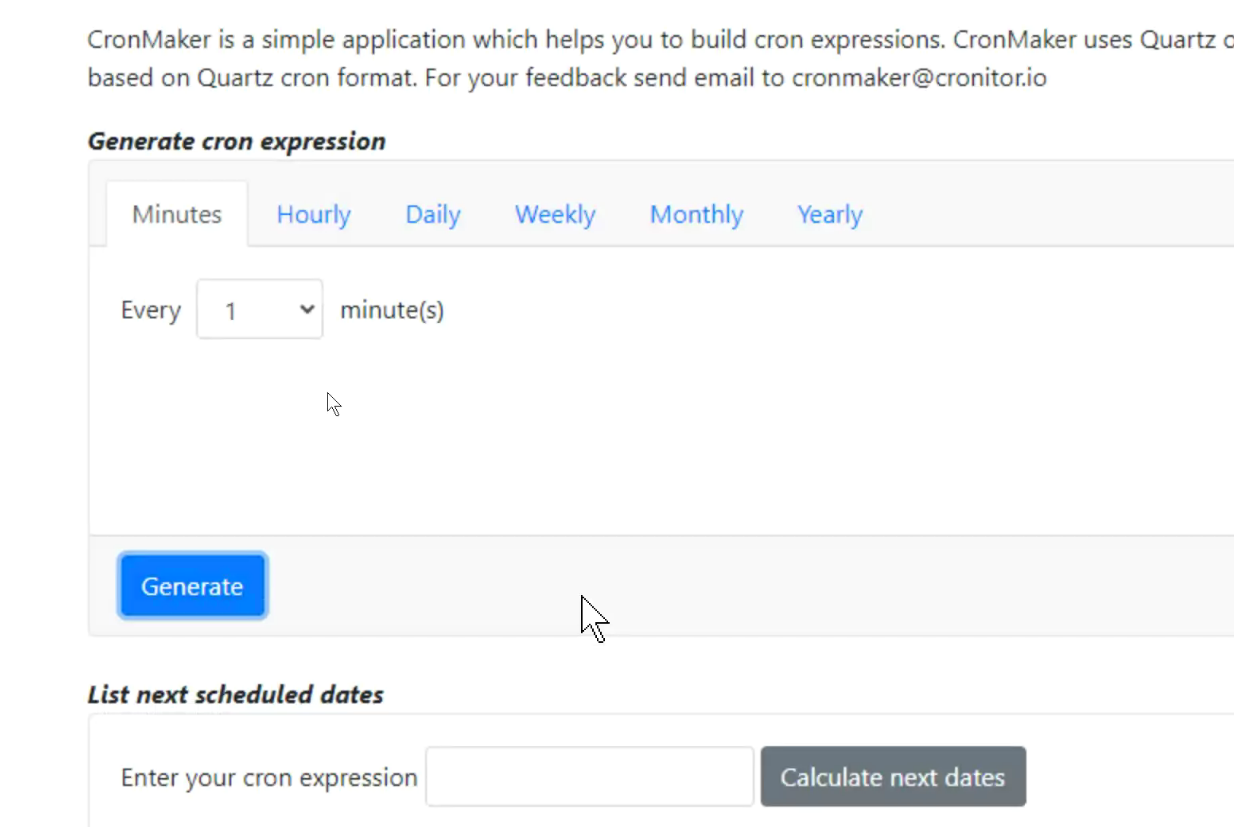Select the Yearly tab
This screenshot has width=1234, height=827.
pos(830,214)
